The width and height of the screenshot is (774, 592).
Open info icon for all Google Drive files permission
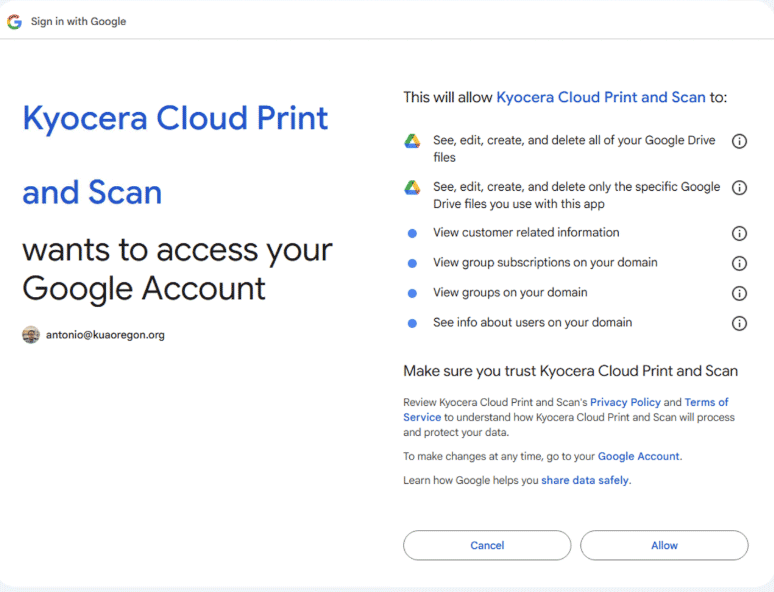pyautogui.click(x=739, y=141)
